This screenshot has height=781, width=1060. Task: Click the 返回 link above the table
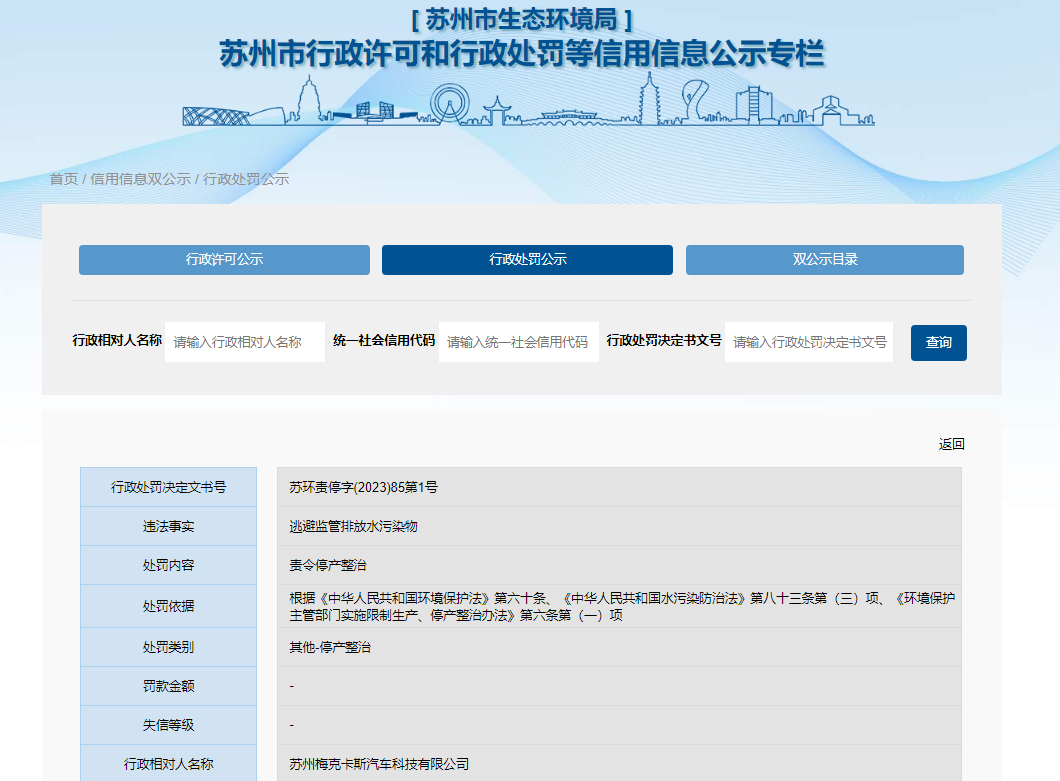pyautogui.click(x=951, y=444)
